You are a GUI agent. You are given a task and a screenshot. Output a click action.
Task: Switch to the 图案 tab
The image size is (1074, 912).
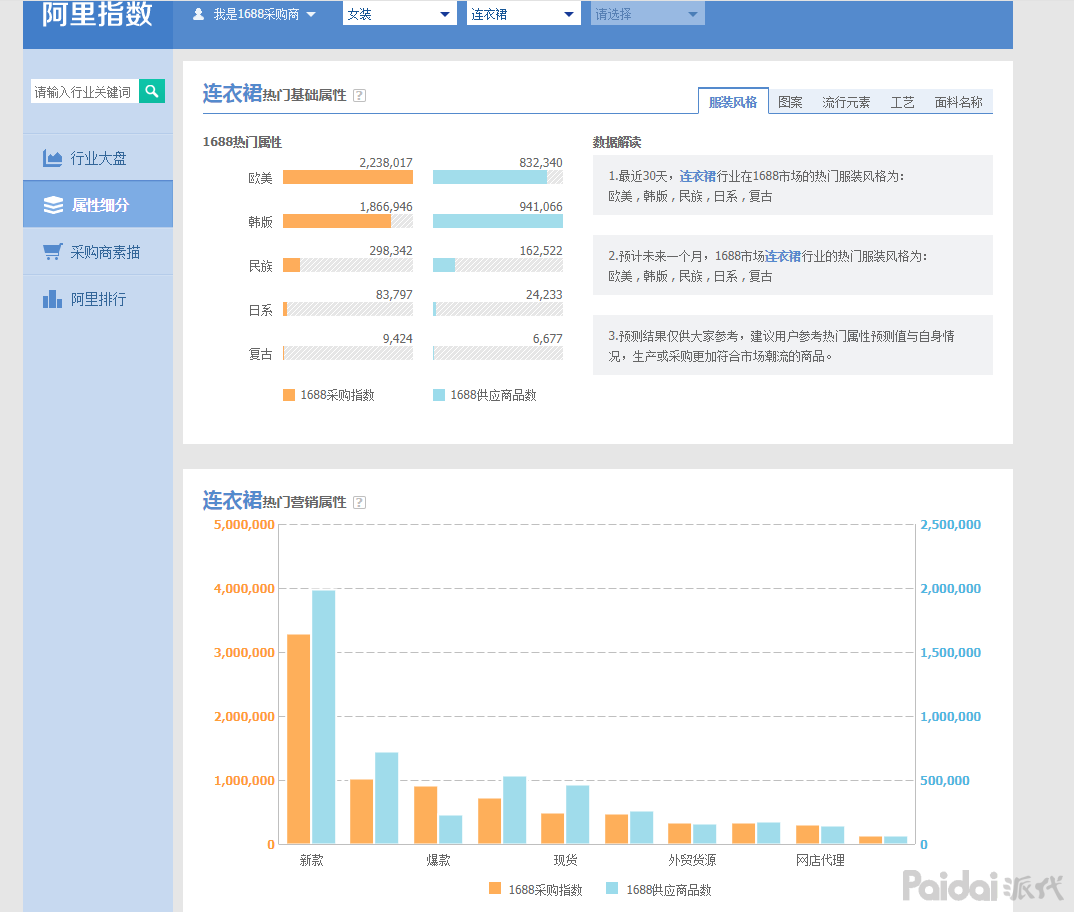(790, 102)
